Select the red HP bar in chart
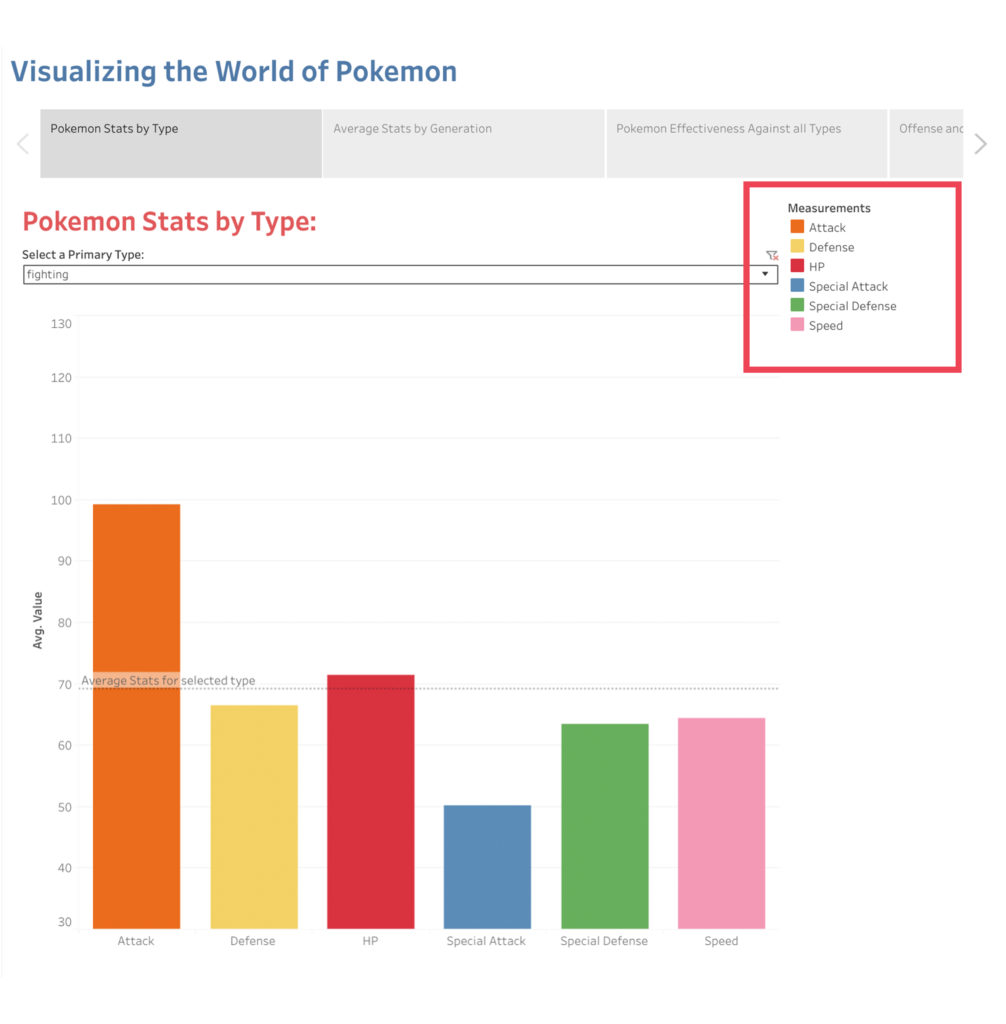 click(x=370, y=800)
